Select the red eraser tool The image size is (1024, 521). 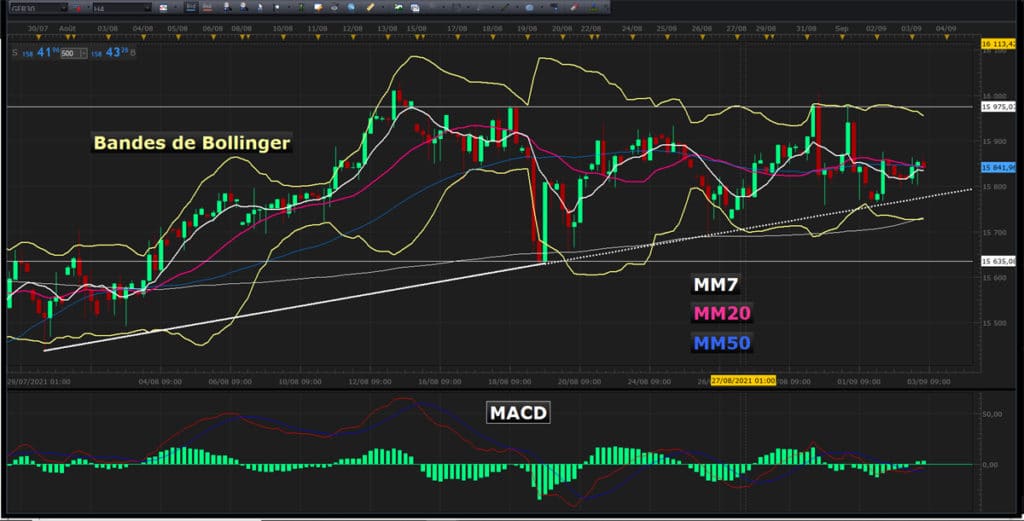pos(574,8)
